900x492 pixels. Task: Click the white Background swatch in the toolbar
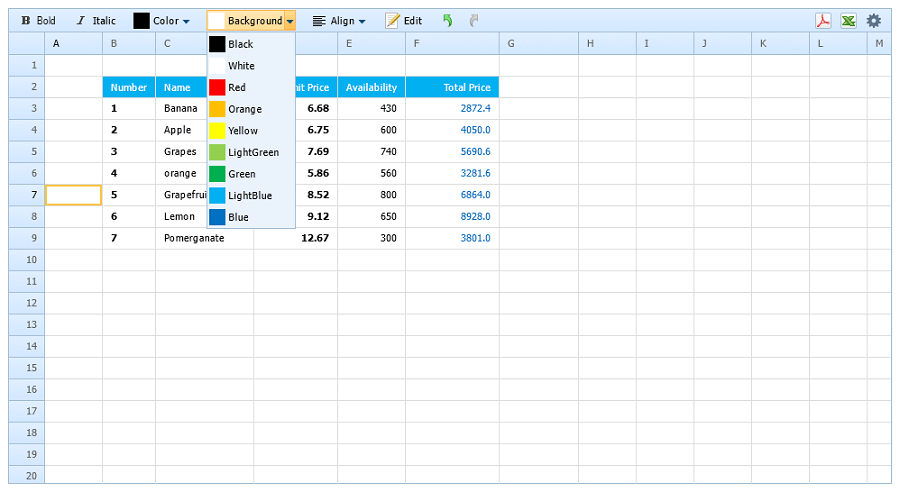pyautogui.click(x=216, y=21)
